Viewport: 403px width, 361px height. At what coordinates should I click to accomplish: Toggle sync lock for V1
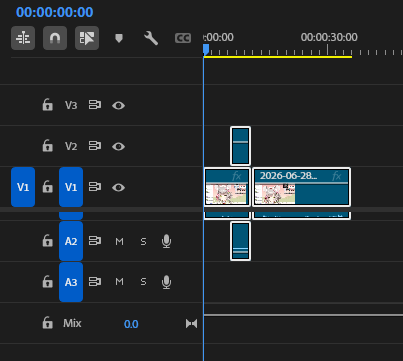[95, 187]
